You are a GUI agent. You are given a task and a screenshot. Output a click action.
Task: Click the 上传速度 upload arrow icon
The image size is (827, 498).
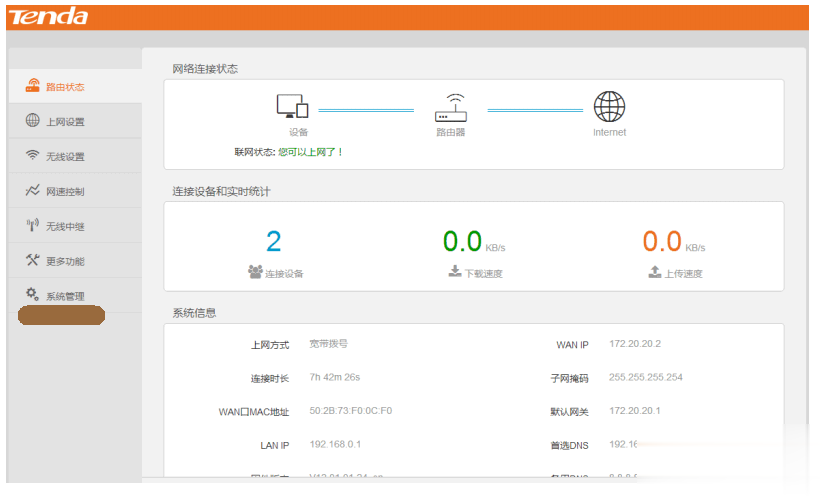[x=655, y=272]
